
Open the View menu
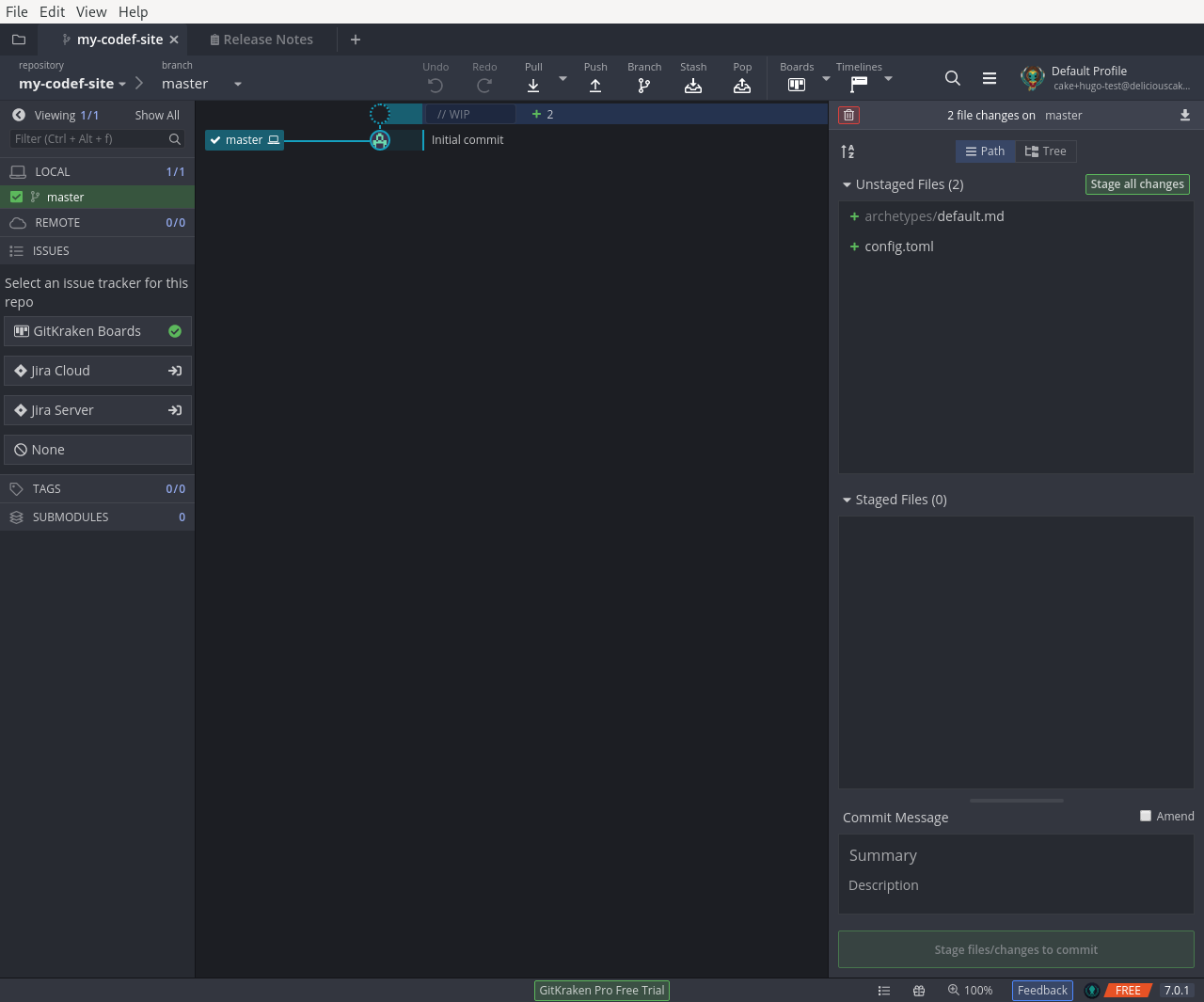click(91, 11)
